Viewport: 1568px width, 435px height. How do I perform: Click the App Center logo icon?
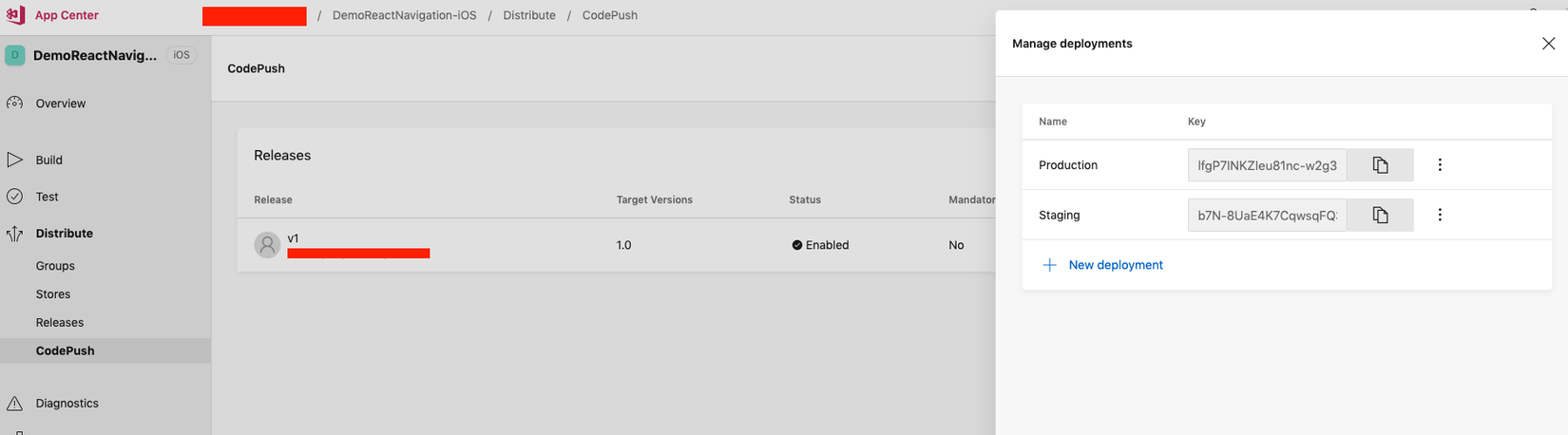(x=15, y=15)
